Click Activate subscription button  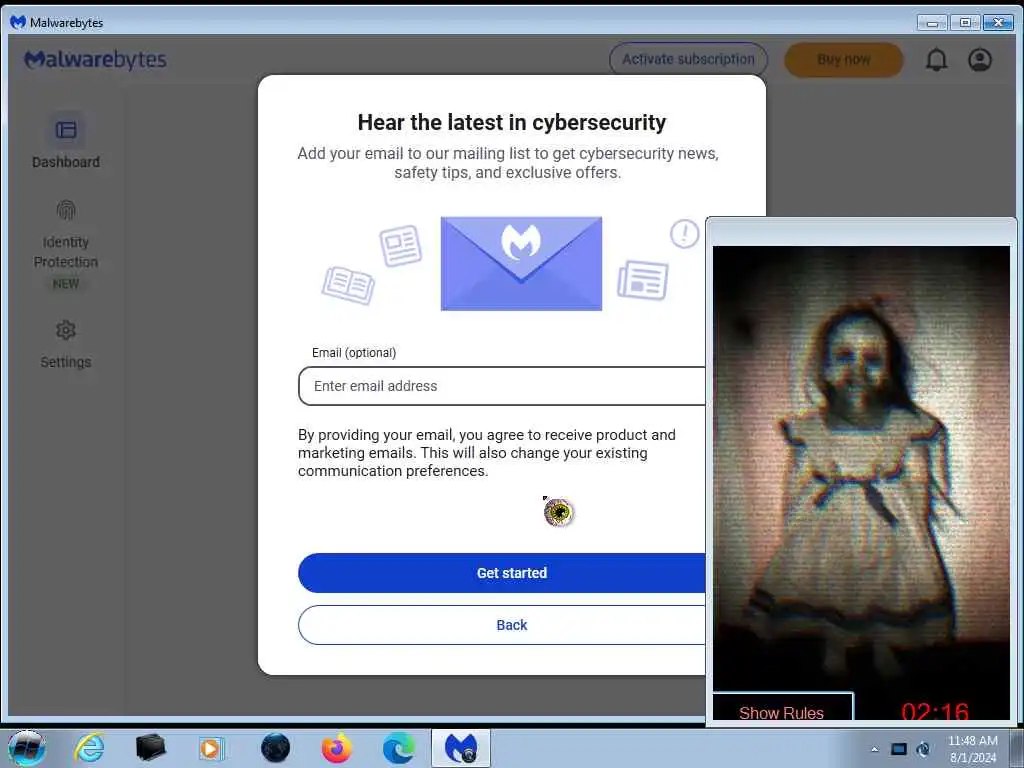pyautogui.click(x=688, y=59)
